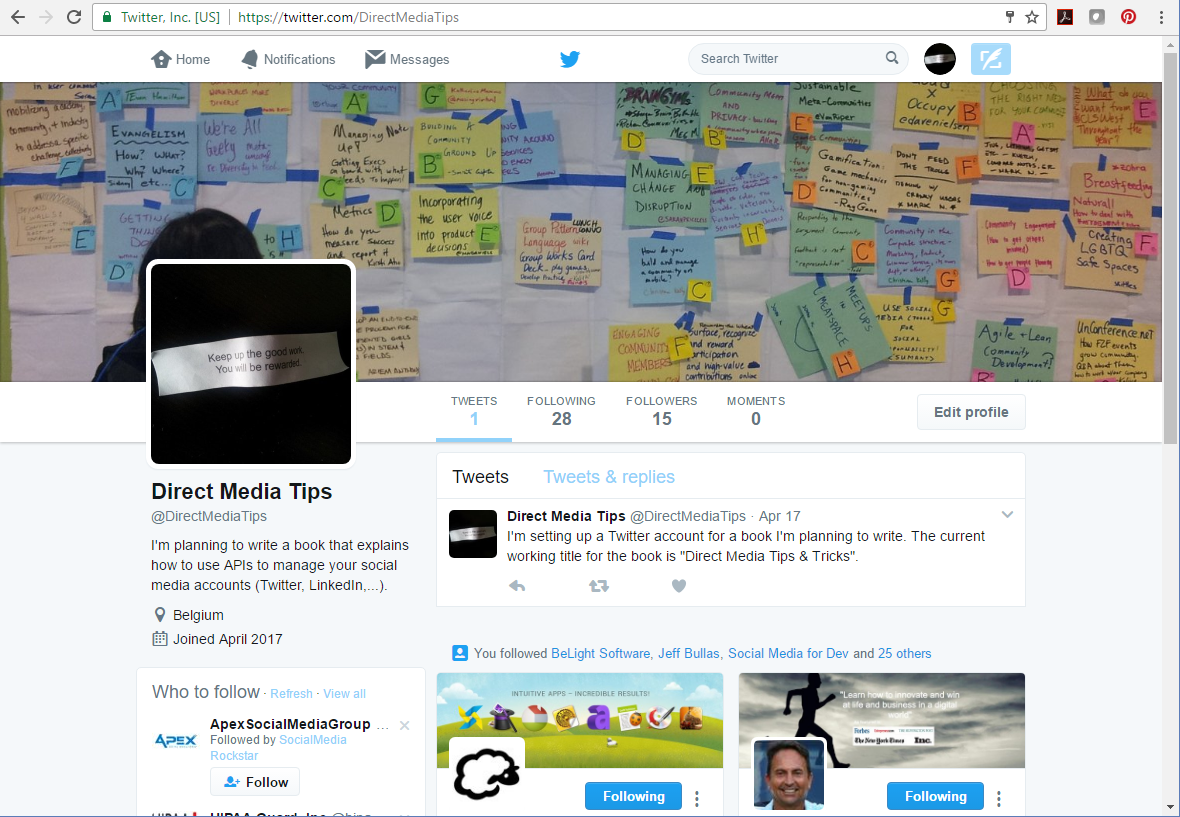This screenshot has height=817, width=1180.
Task: Open more options on the Jeff Bullas card
Action: 999,797
